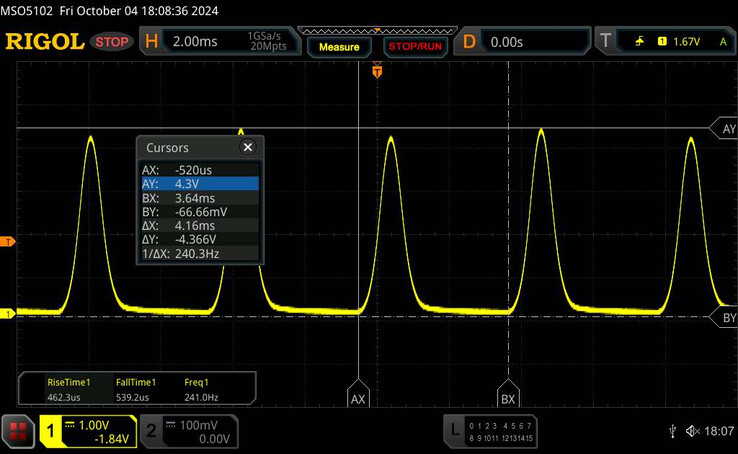Open the logic analyzer L channel panel
738x454 pixels.
(x=490, y=432)
